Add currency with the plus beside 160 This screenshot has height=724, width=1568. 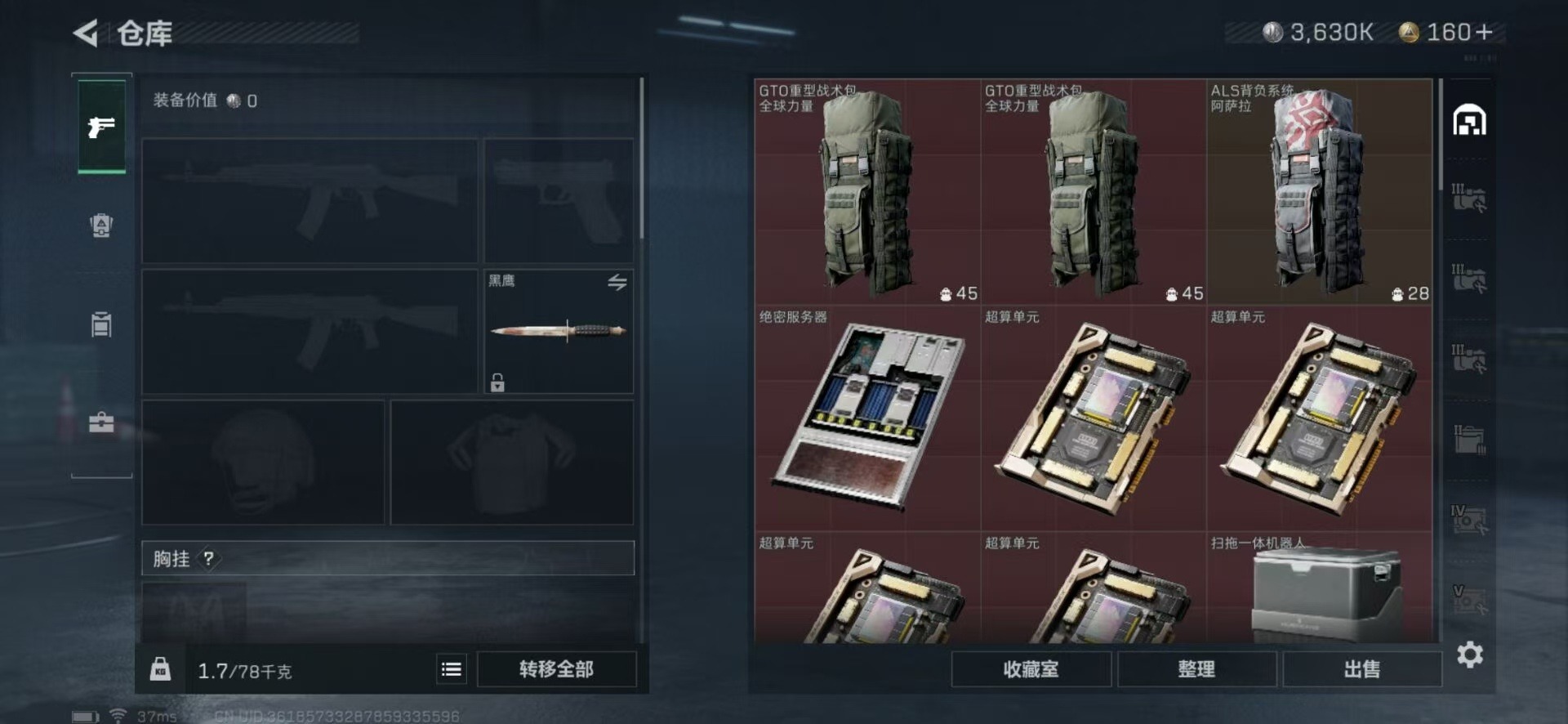[1485, 33]
